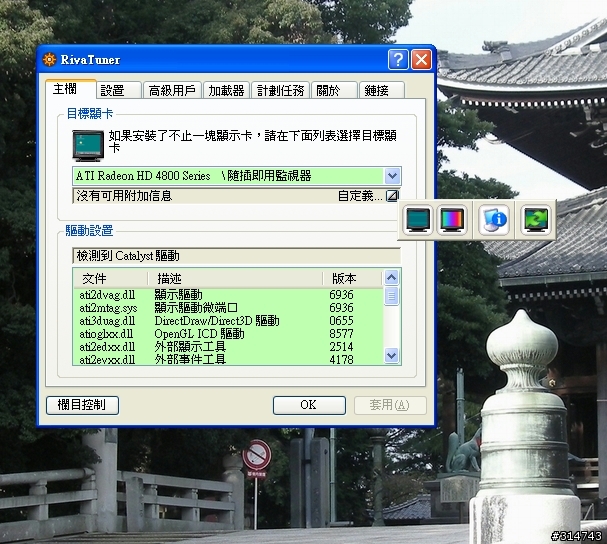Click version value 0655
This screenshot has width=607, height=544.
pyautogui.click(x=341, y=321)
